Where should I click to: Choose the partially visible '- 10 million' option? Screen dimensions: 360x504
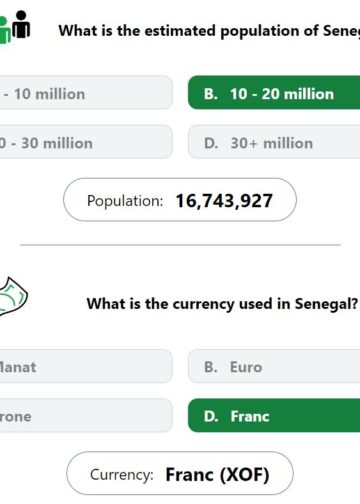pyautogui.click(x=86, y=93)
